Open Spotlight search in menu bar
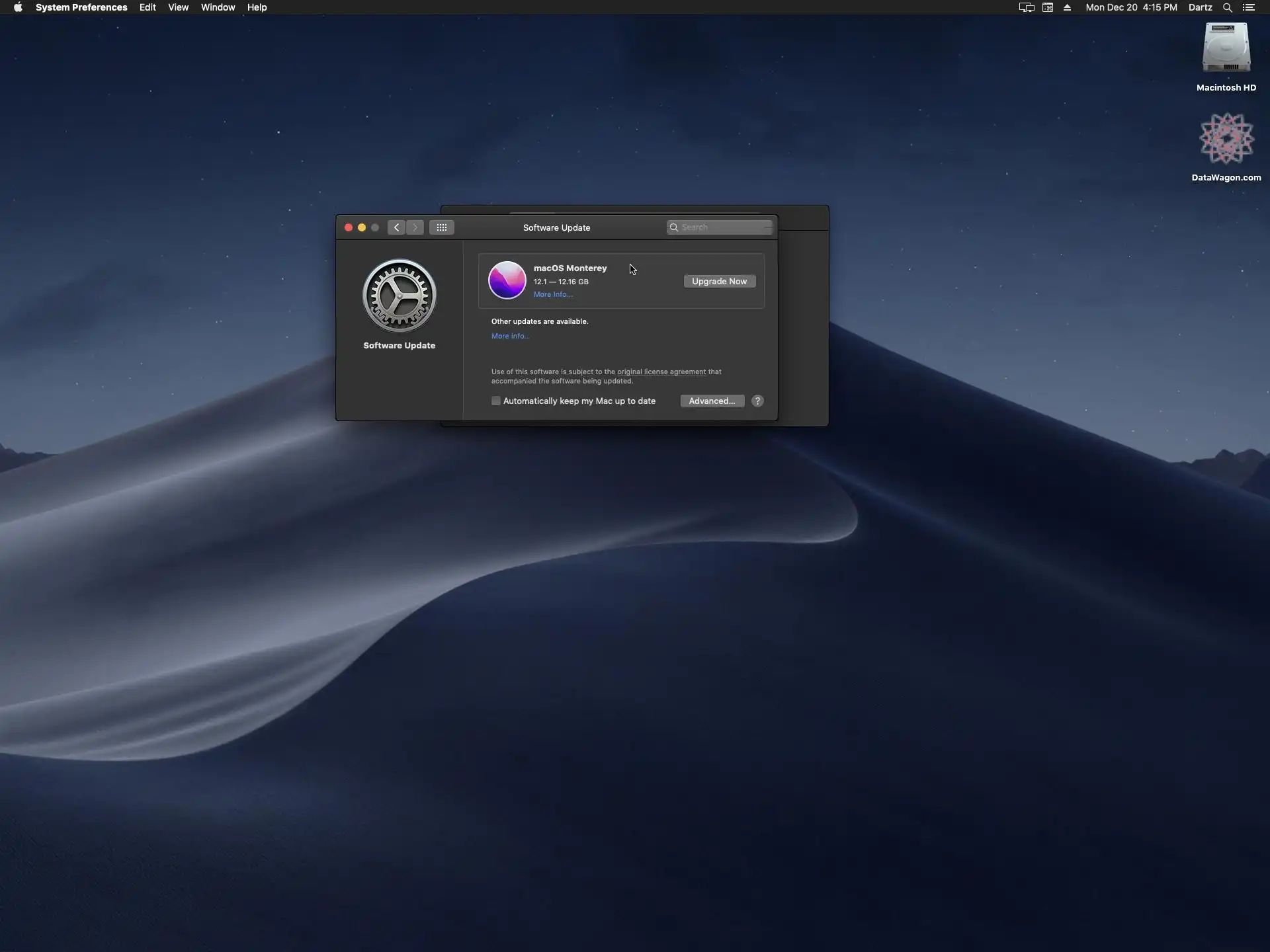Viewport: 1270px width, 952px height. (1227, 7)
